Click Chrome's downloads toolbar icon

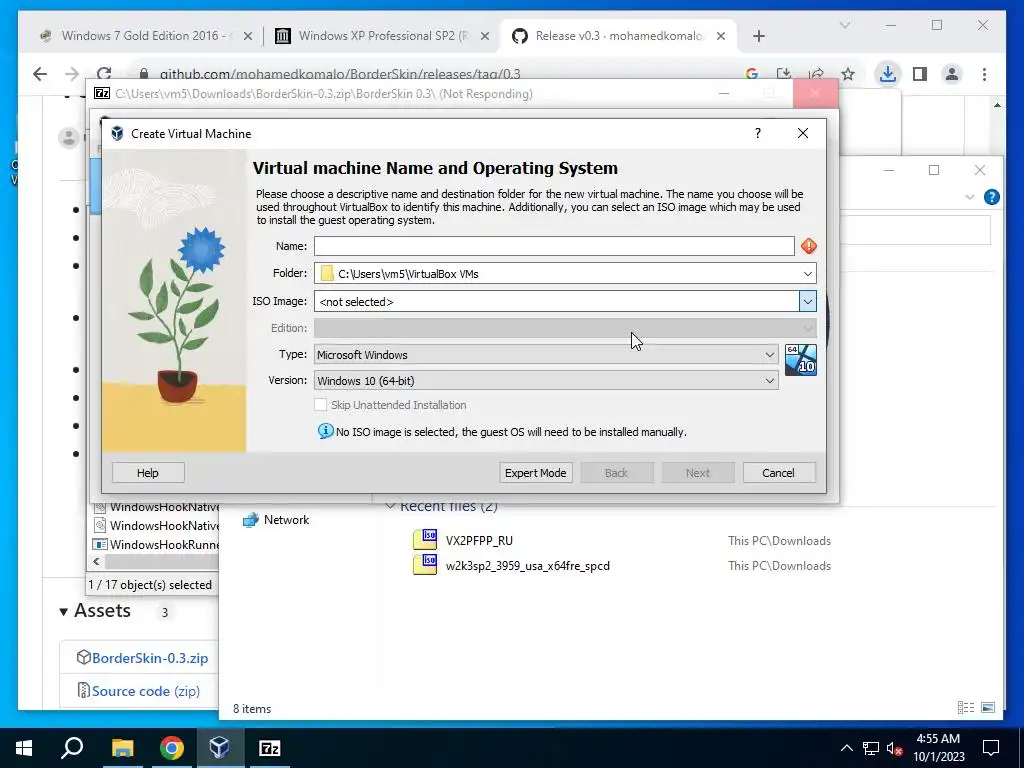[887, 74]
